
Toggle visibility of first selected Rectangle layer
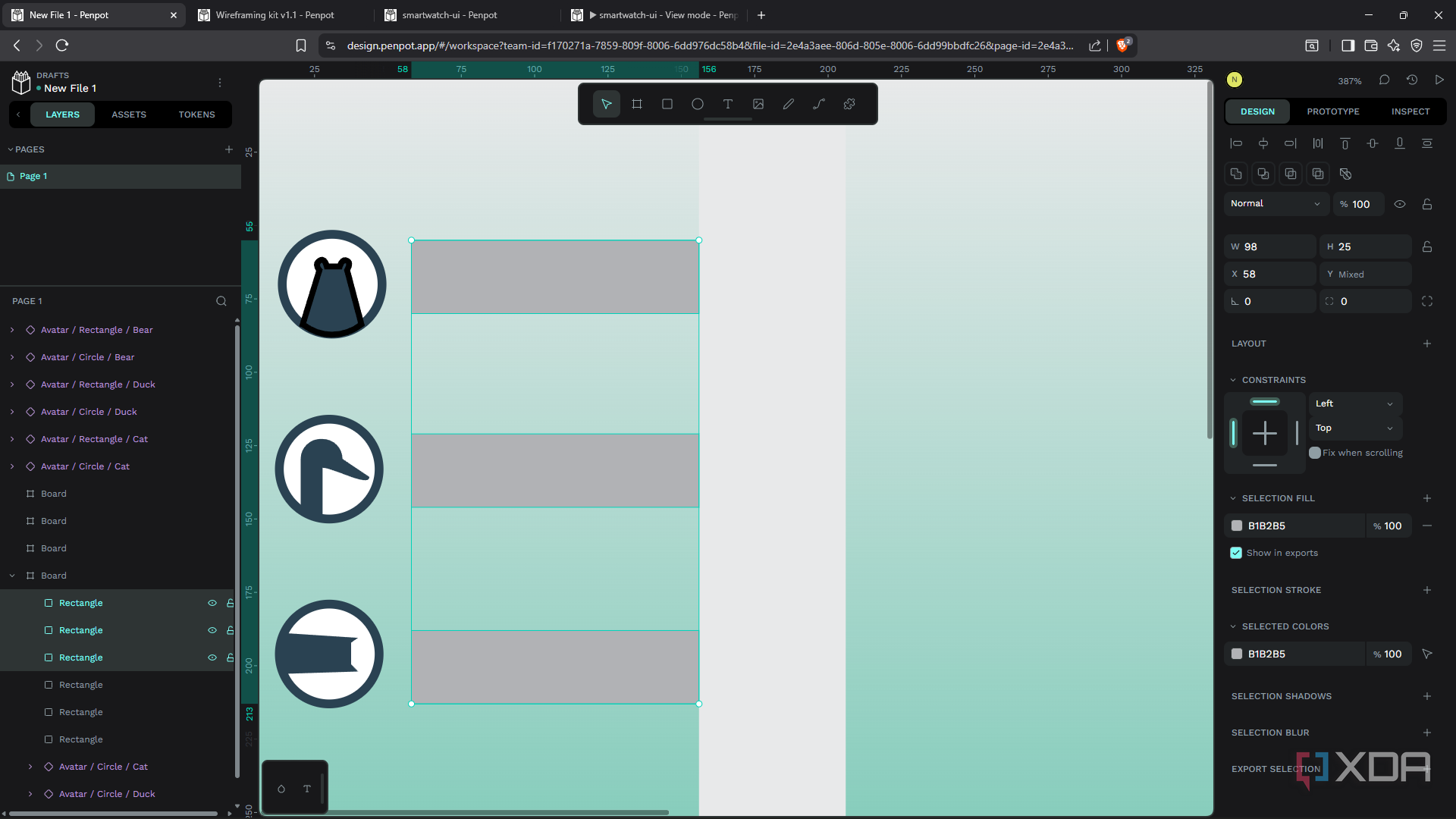212,603
